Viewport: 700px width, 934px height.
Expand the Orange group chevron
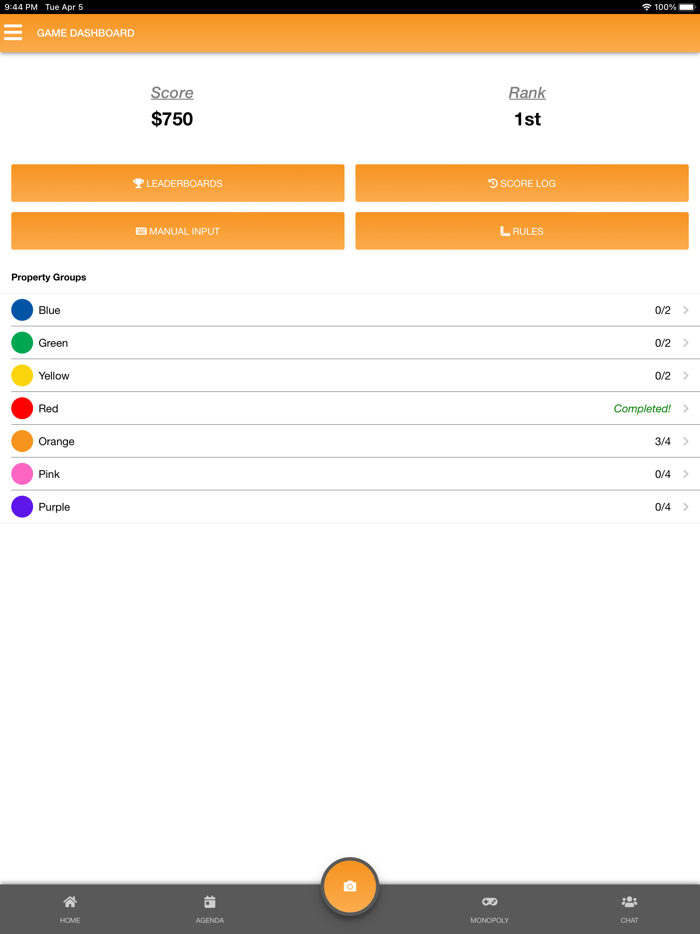point(686,441)
